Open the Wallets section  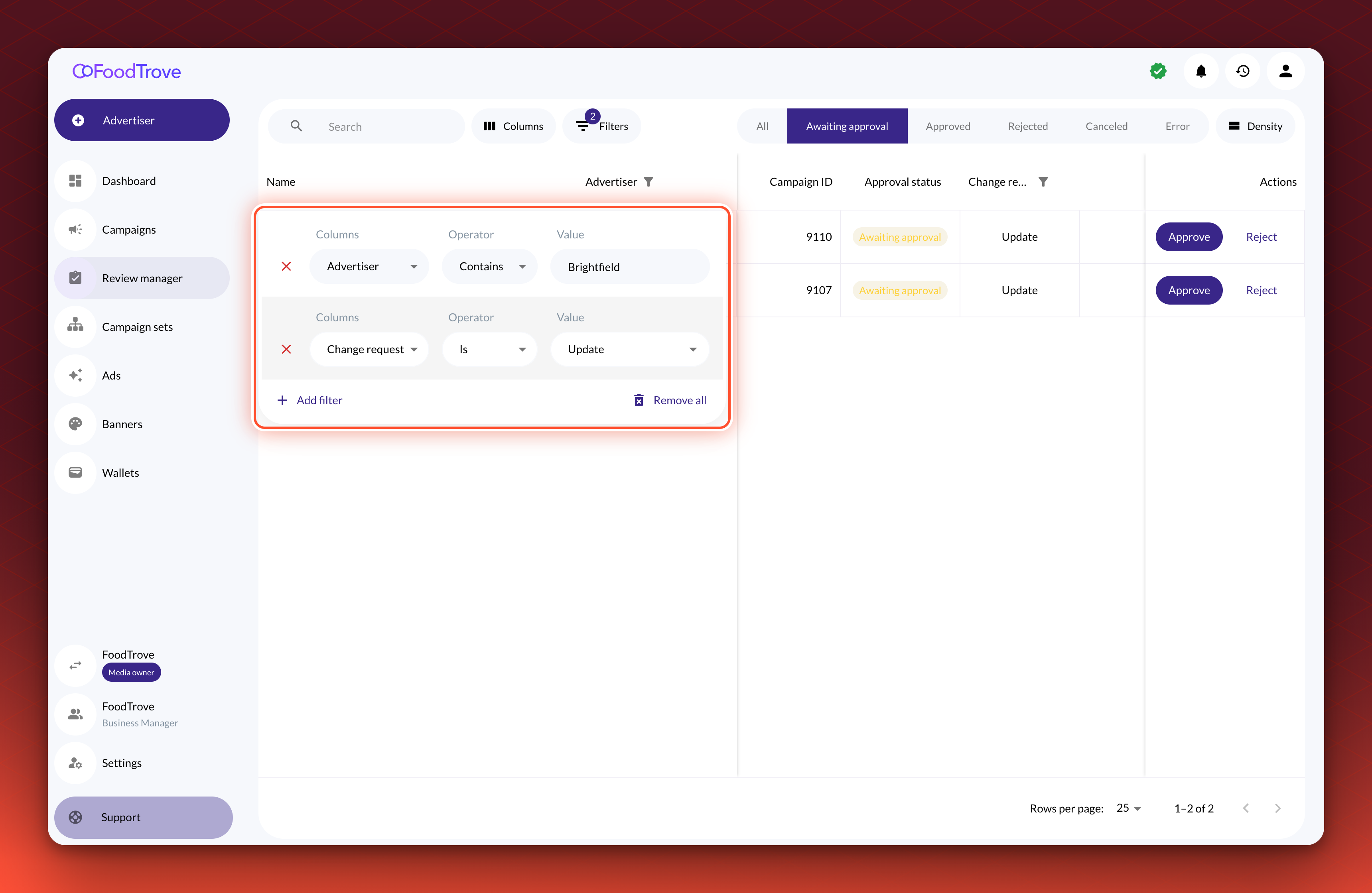point(142,472)
